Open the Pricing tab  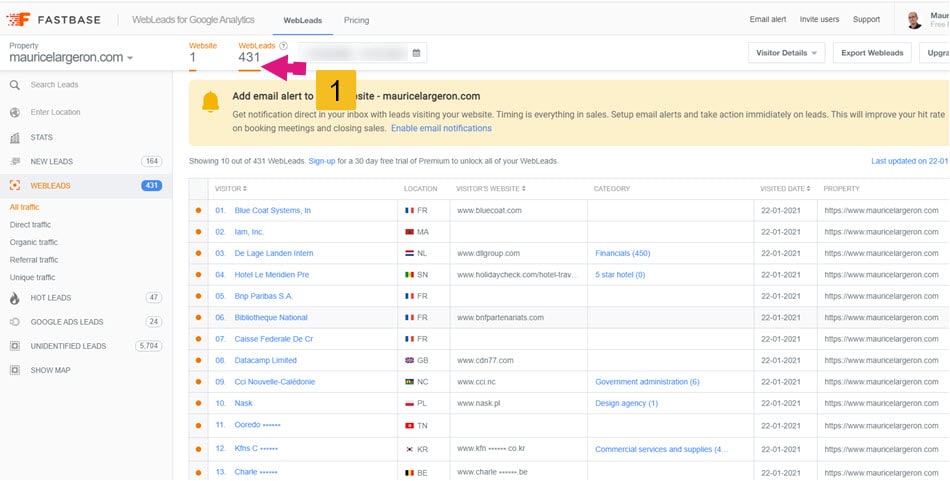[x=356, y=20]
